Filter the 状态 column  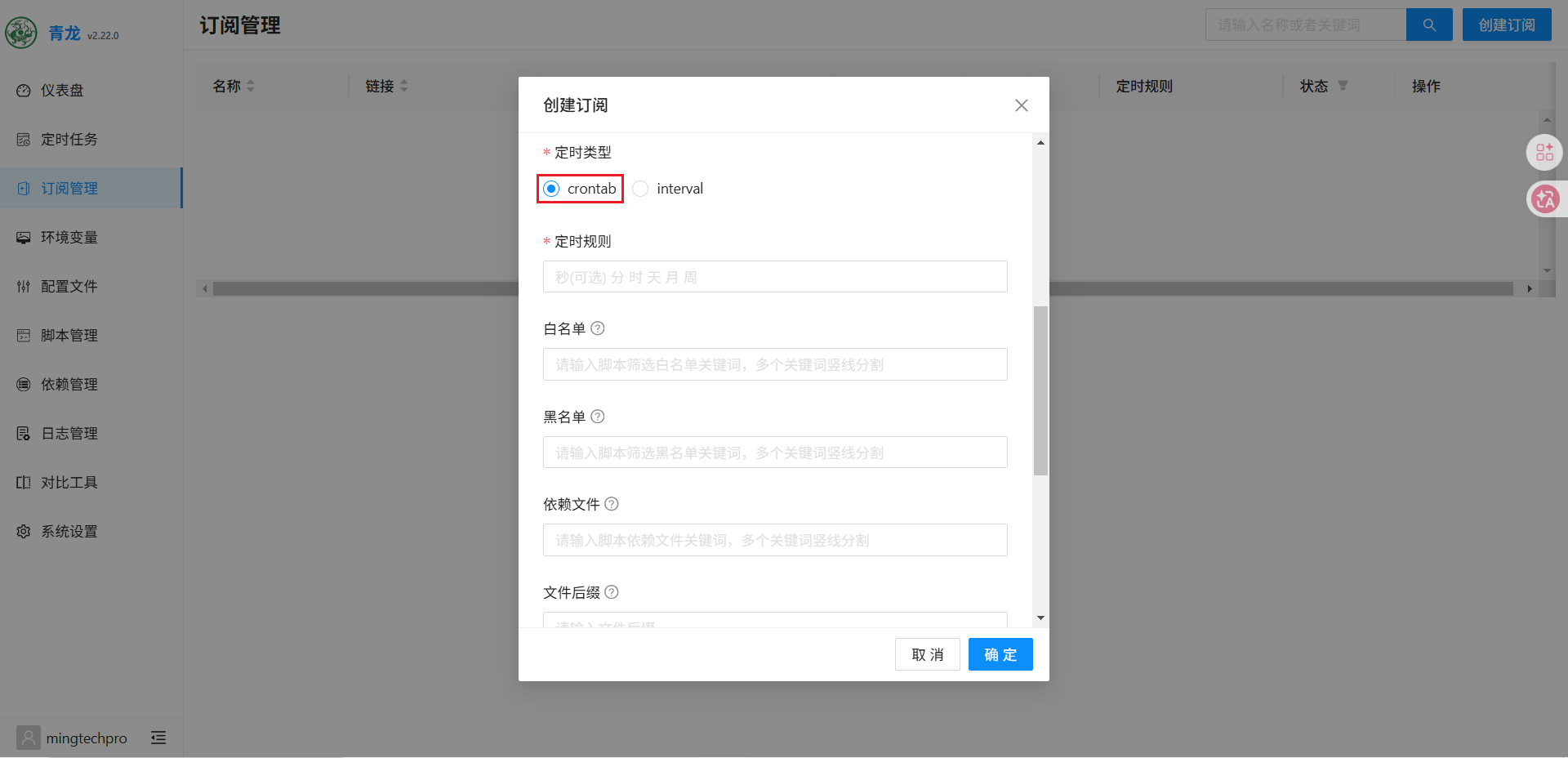pyautogui.click(x=1343, y=86)
